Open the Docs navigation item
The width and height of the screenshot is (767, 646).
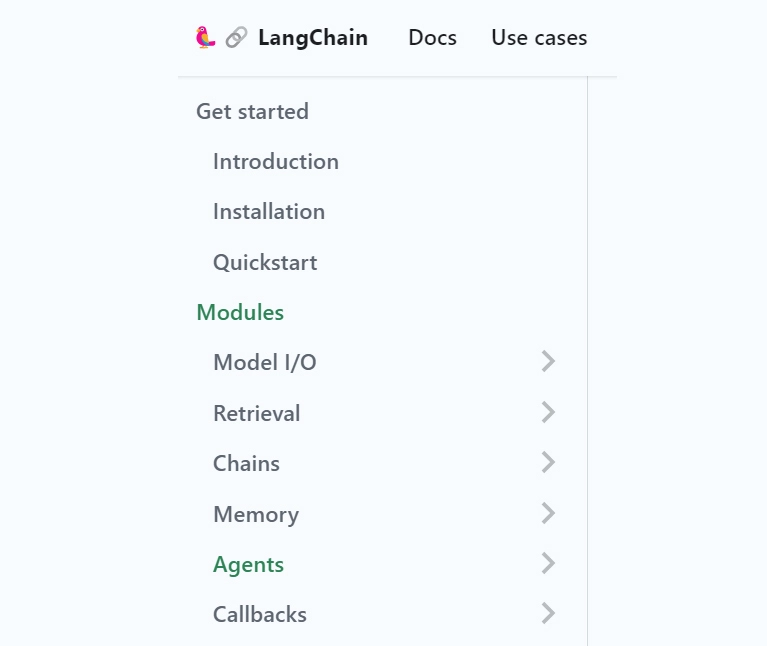coord(432,38)
